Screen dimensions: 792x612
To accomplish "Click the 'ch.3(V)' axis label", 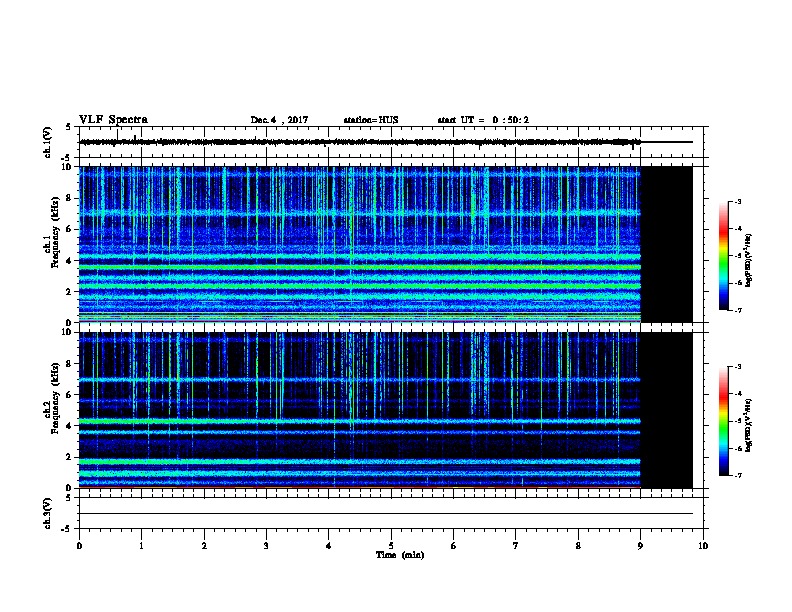I will (47, 514).
